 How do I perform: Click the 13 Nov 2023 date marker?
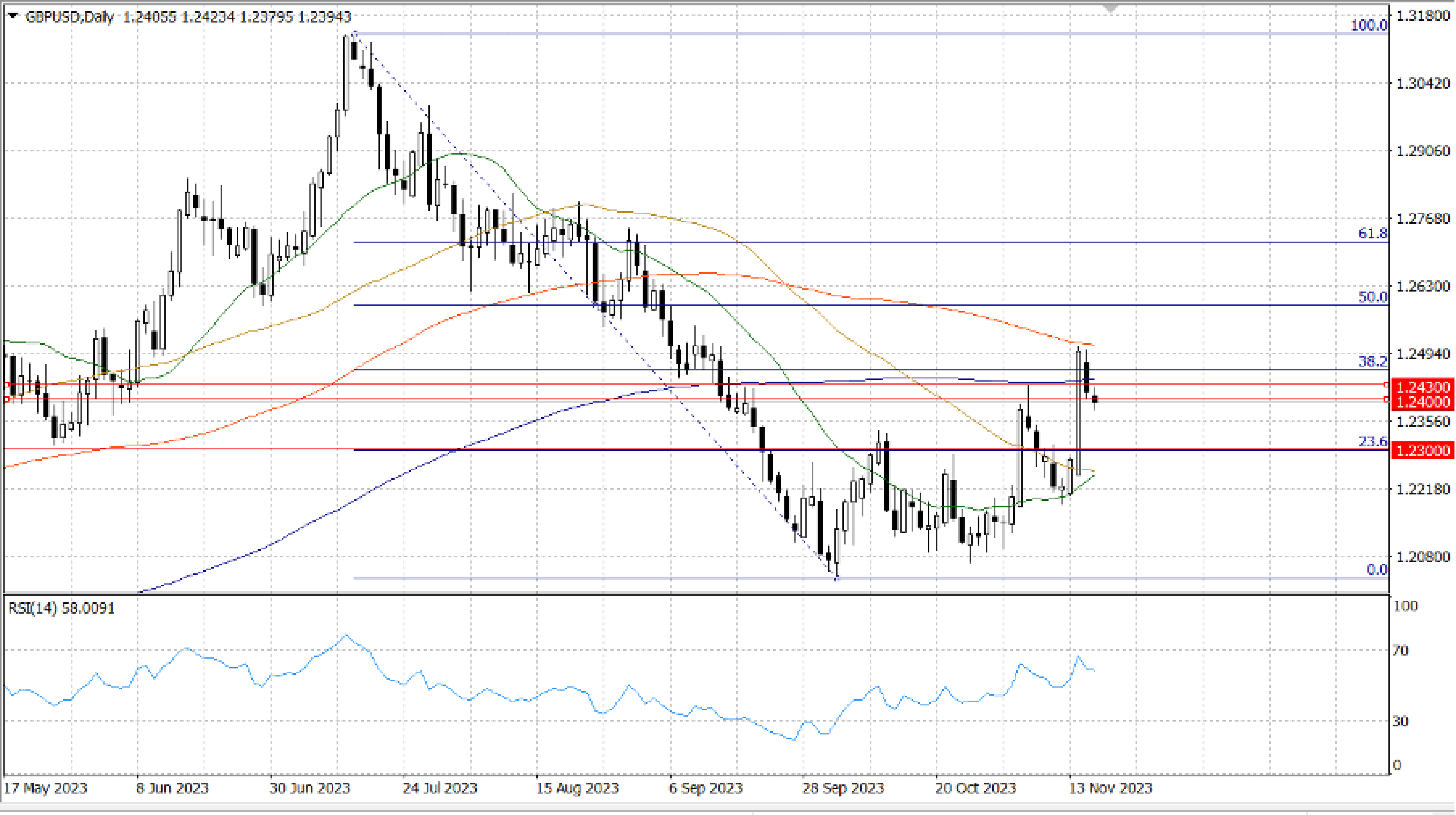(1110, 787)
